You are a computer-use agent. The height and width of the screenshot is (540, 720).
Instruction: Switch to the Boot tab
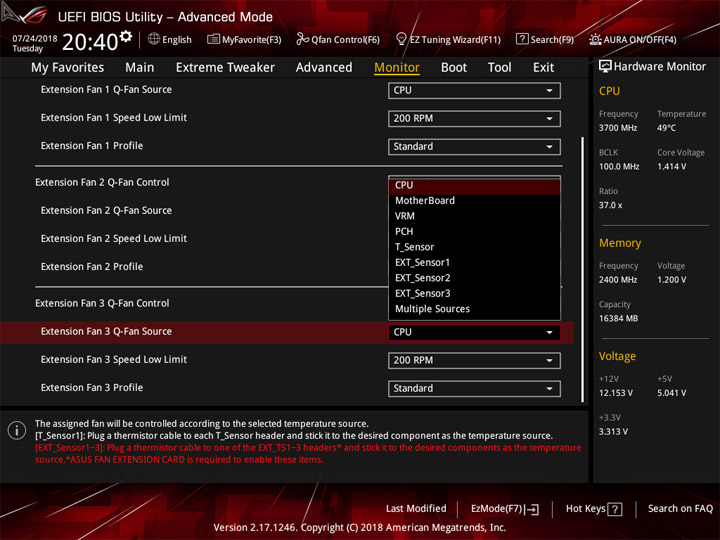tap(454, 68)
